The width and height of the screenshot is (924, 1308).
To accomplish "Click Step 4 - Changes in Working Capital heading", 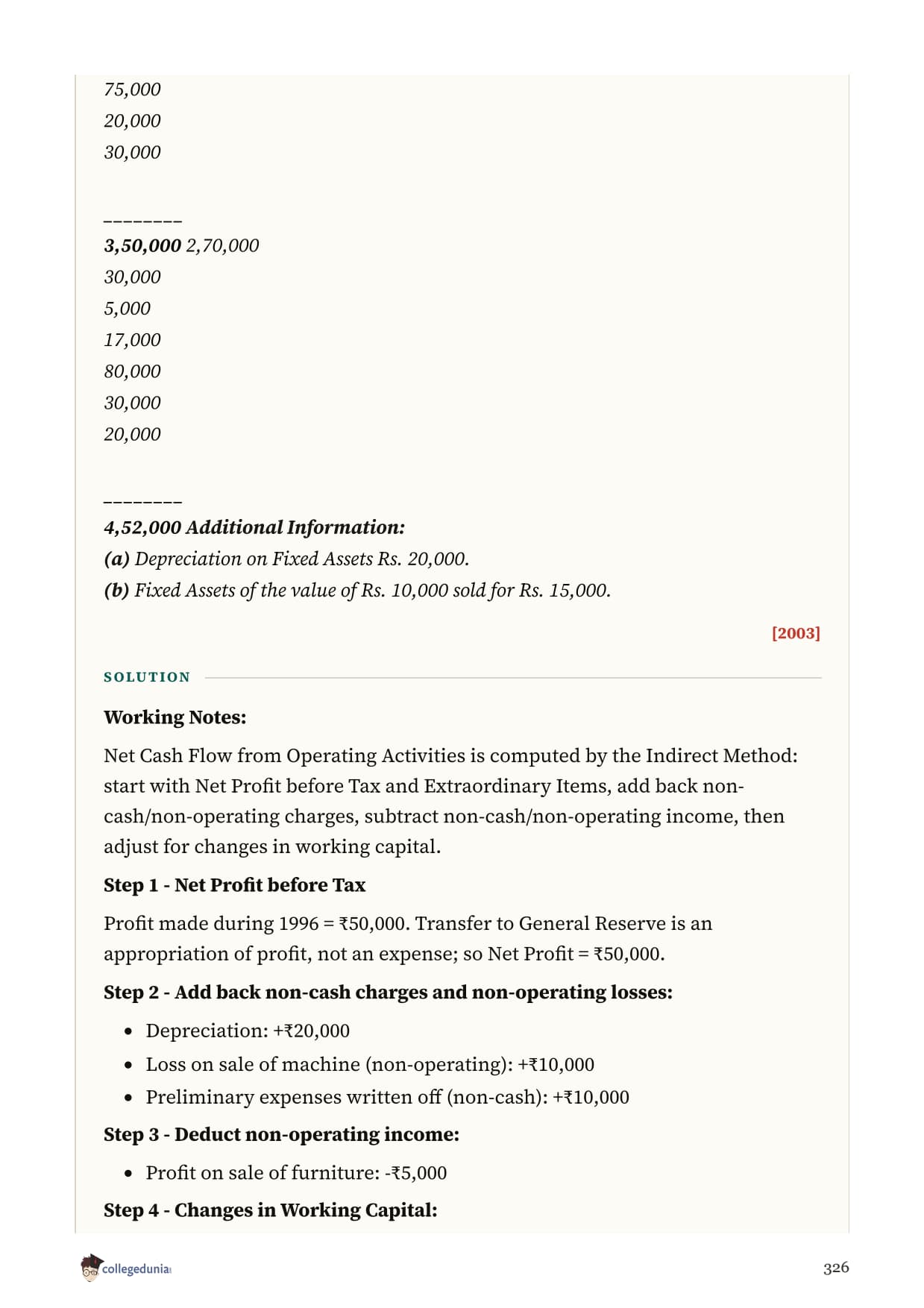I will click(271, 1210).
